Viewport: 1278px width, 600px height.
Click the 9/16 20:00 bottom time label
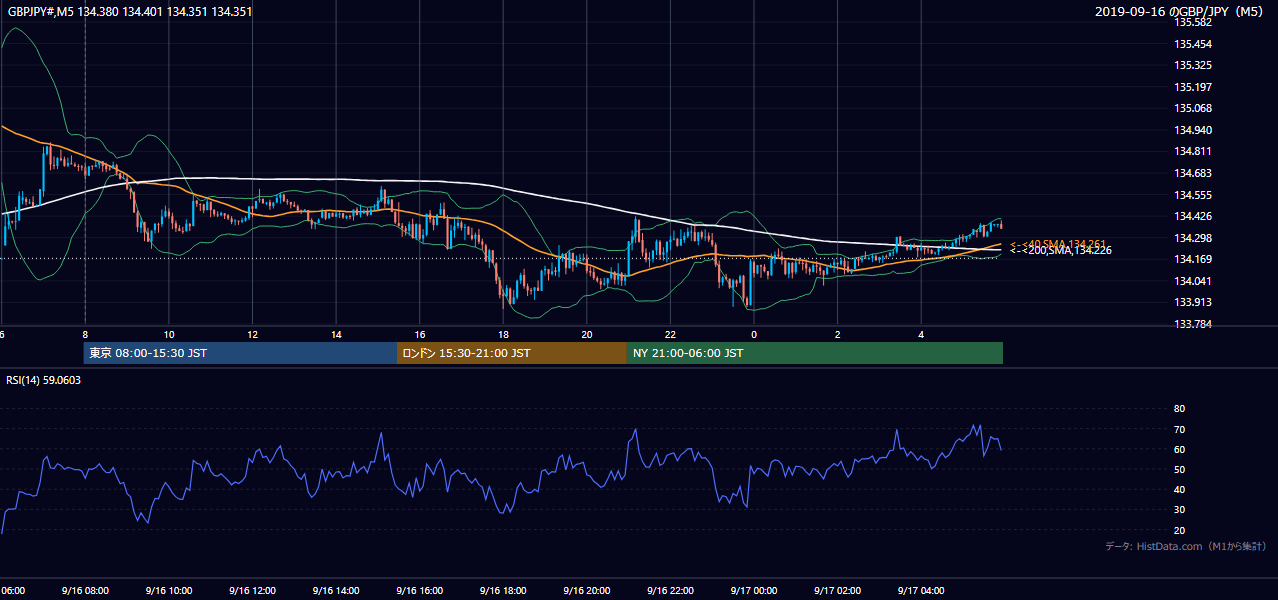(x=586, y=591)
